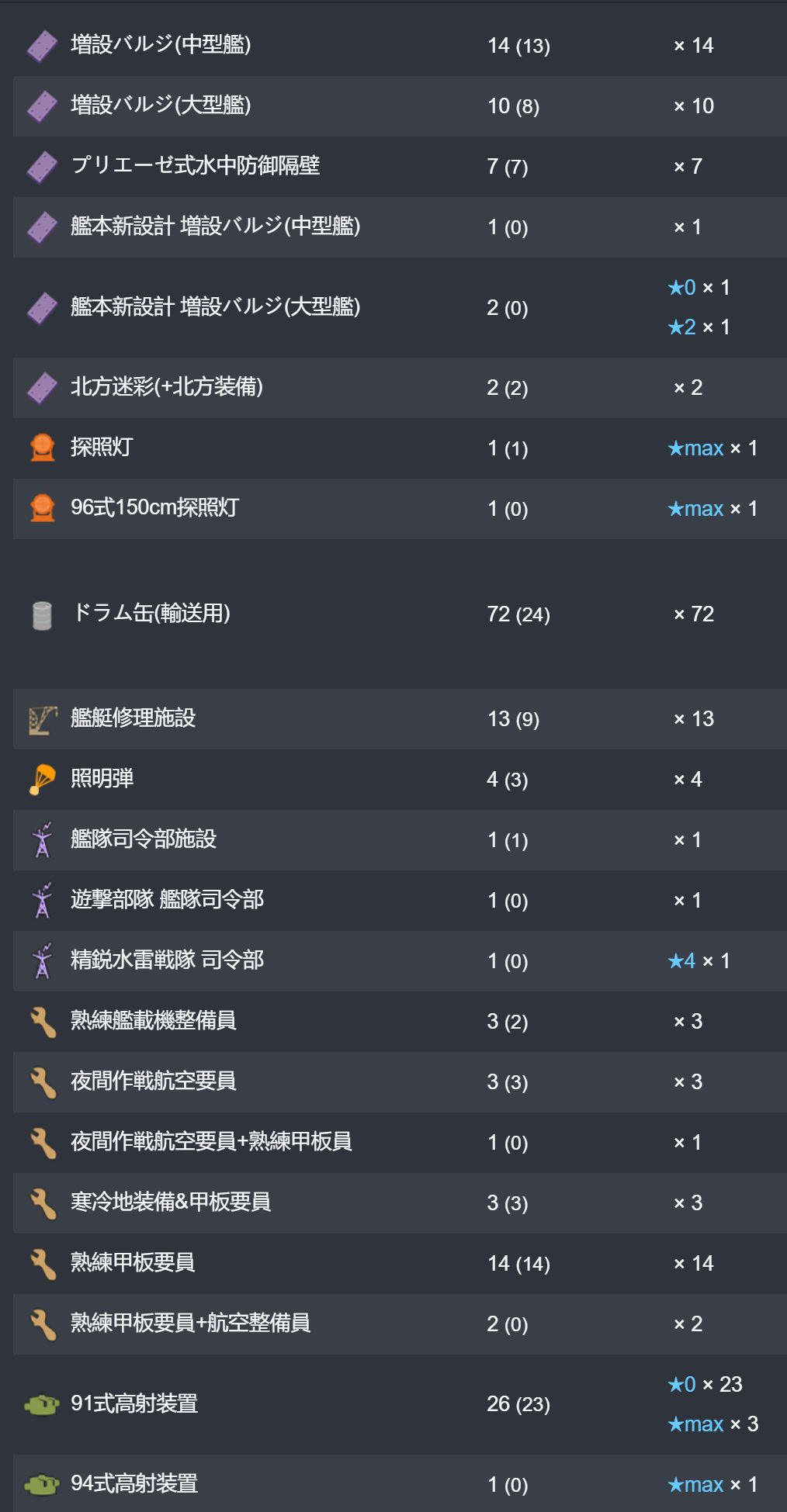Select the 夜間作戦航空要員+熟練甲板員 row
Image resolution: width=787 pixels, height=1512 pixels.
pyautogui.click(x=400, y=1143)
